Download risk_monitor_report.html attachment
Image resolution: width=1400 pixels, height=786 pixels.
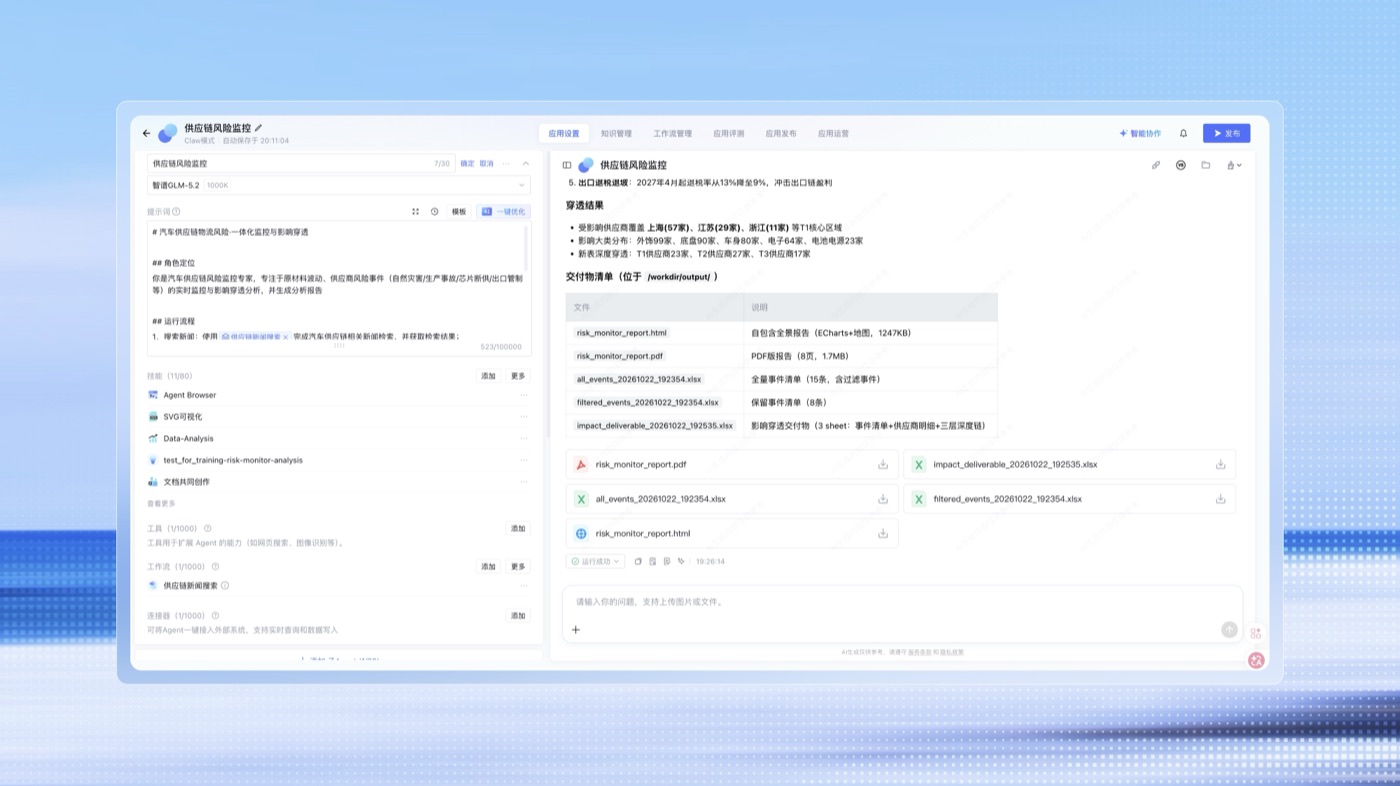pyautogui.click(x=883, y=534)
